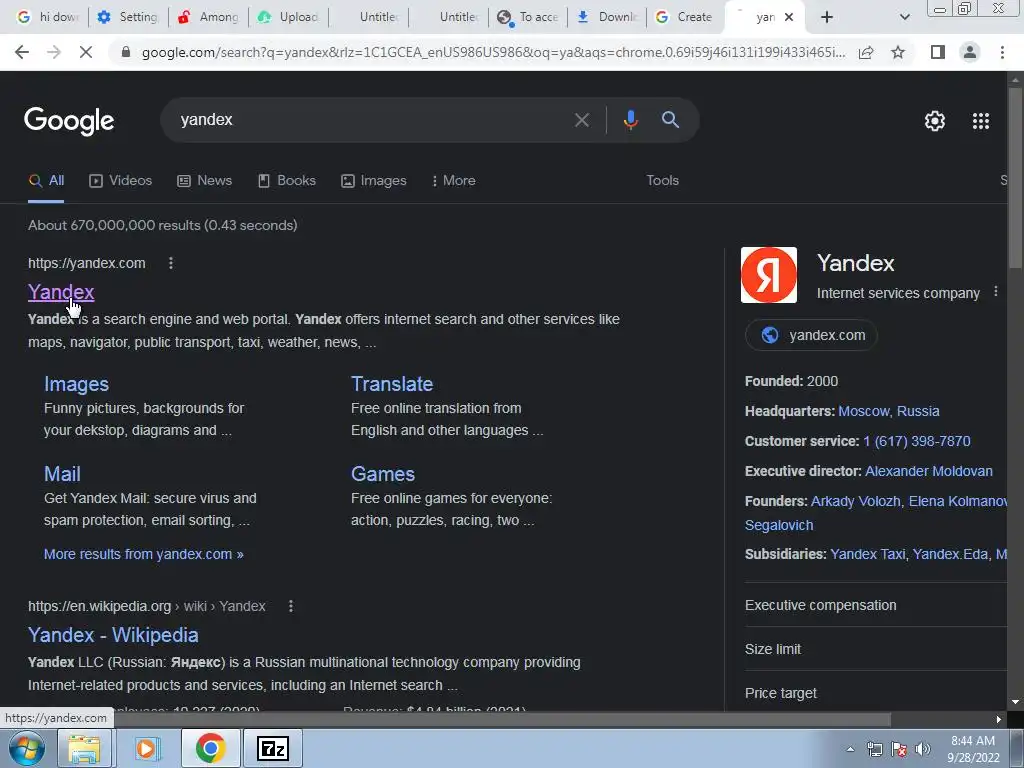Viewport: 1024px width, 768px height.
Task: Click the Action Center flag tray icon
Action: (899, 749)
